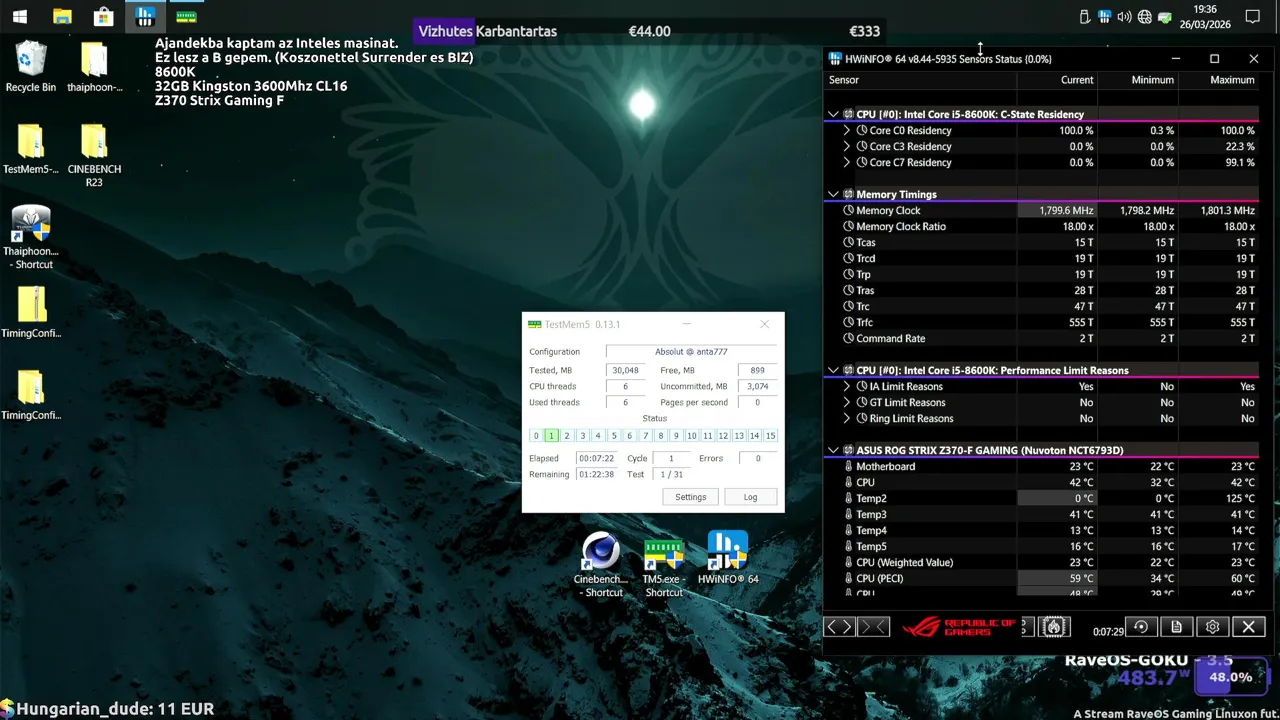
Task: Select TestMem5 taskbar app button
Action: tap(186, 17)
